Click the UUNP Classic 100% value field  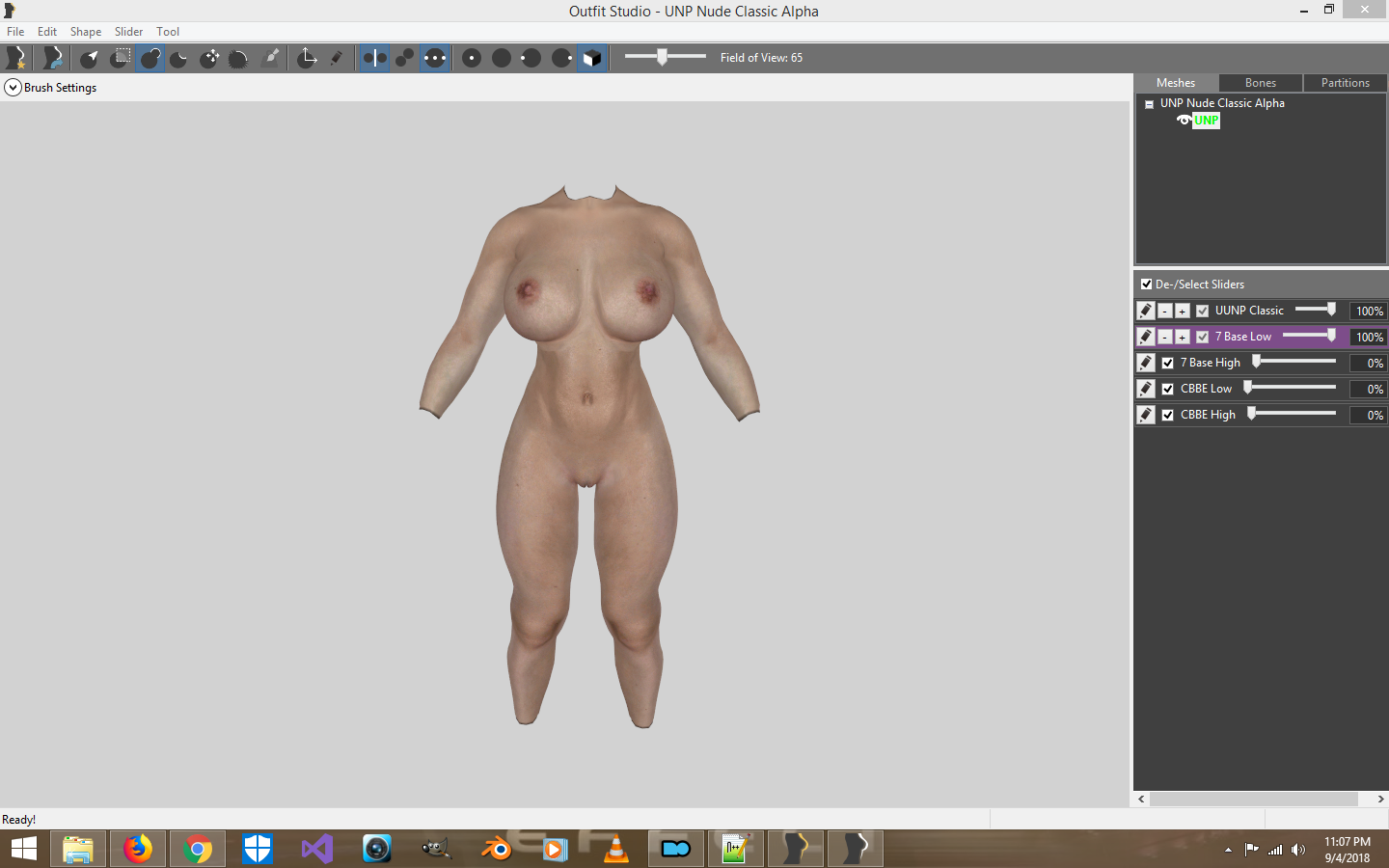[1369, 312]
